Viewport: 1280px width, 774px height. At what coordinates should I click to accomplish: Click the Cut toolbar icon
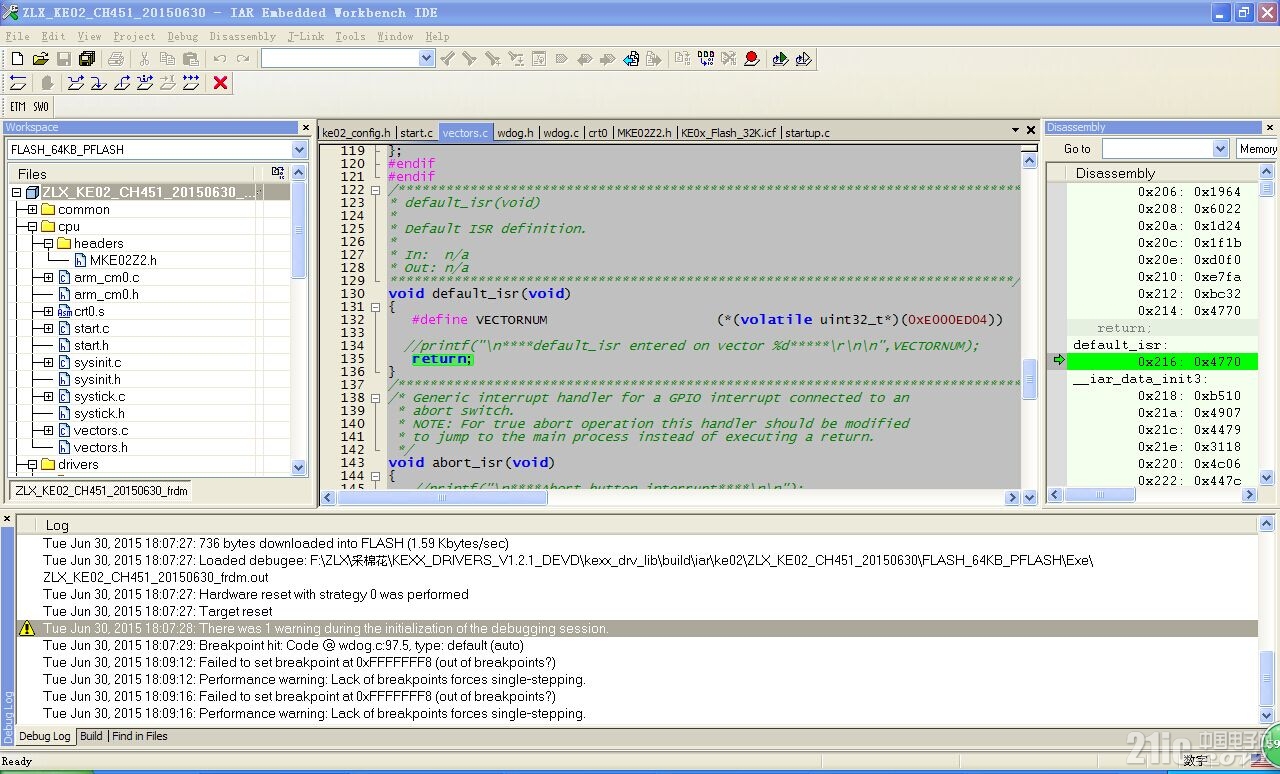point(144,59)
